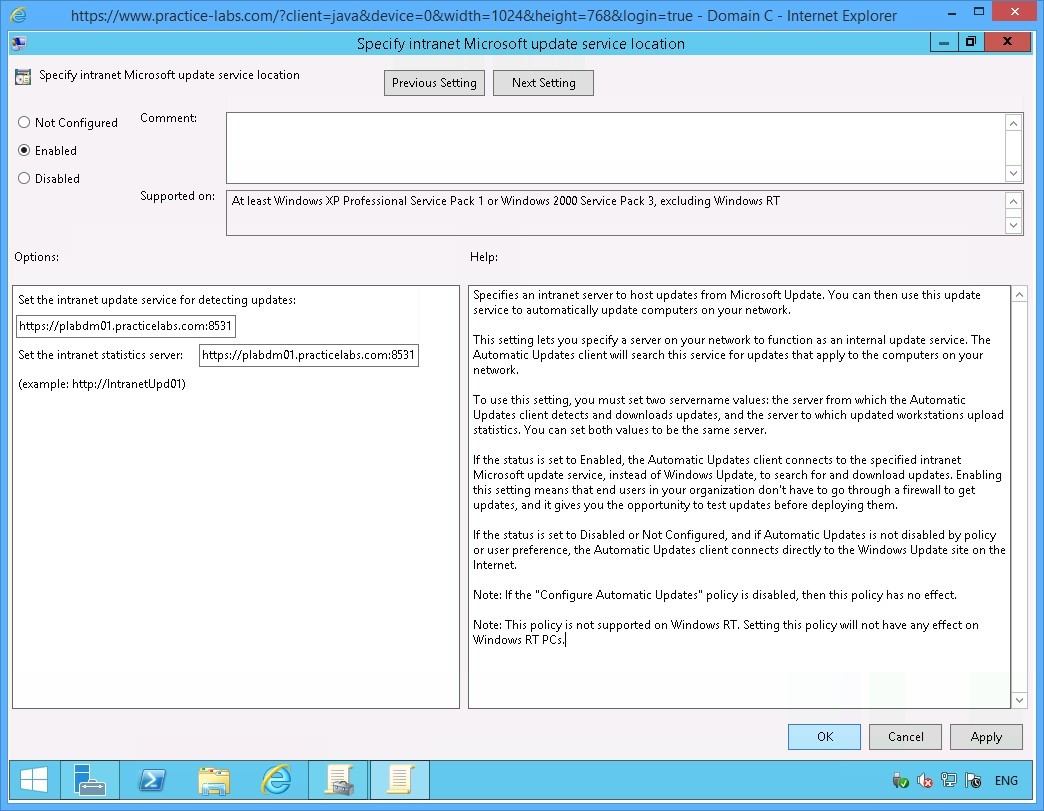Click the Help panel scroll down arrow

point(1019,700)
